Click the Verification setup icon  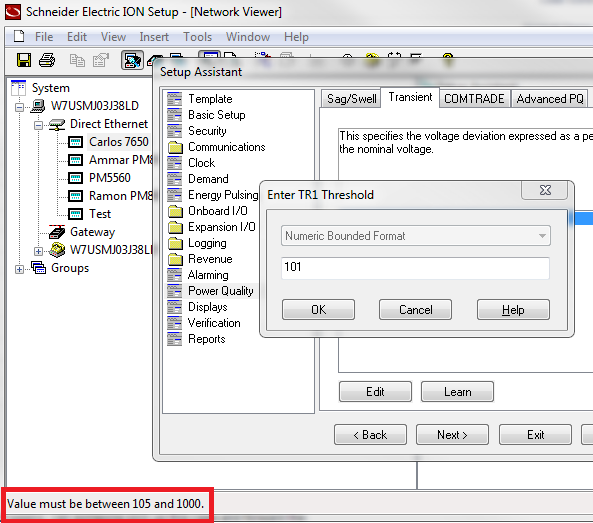click(174, 323)
